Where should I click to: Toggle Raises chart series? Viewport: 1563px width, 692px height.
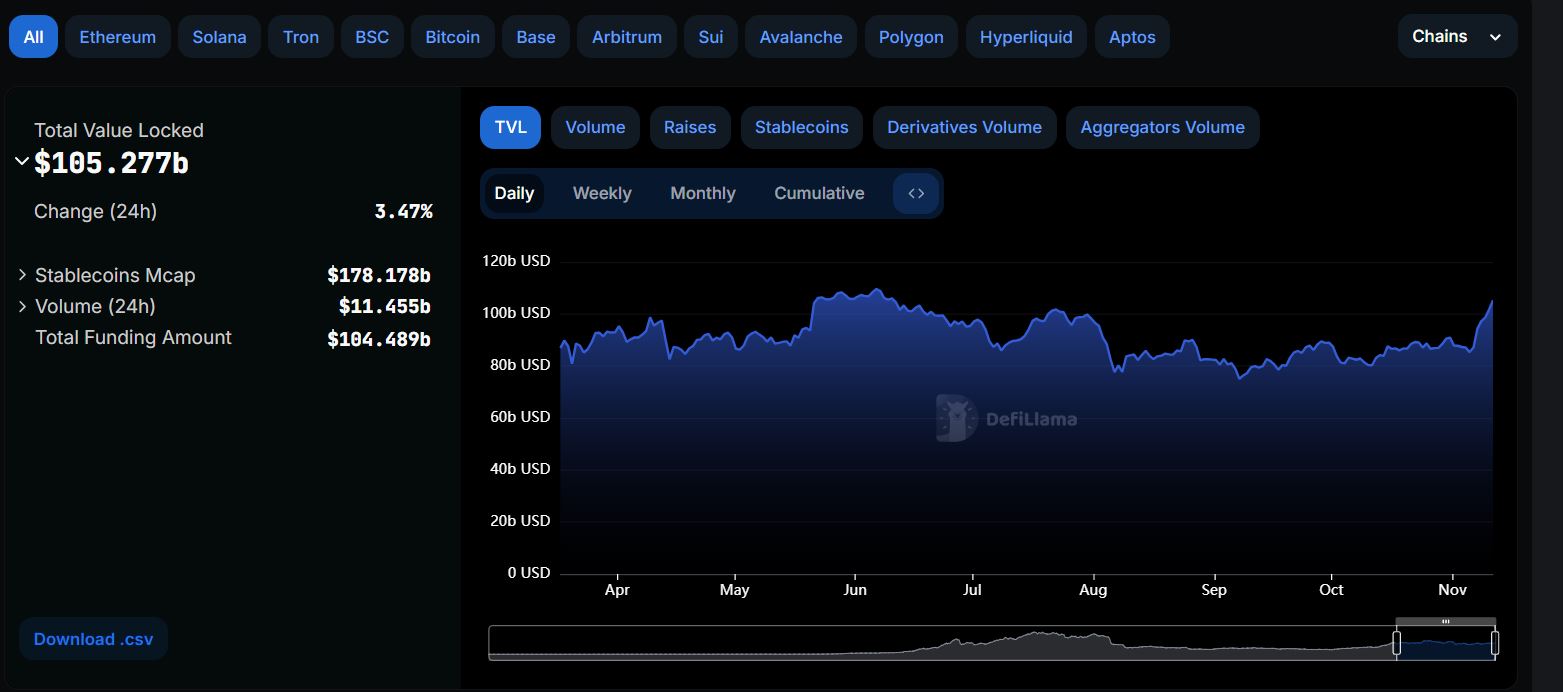coord(690,127)
